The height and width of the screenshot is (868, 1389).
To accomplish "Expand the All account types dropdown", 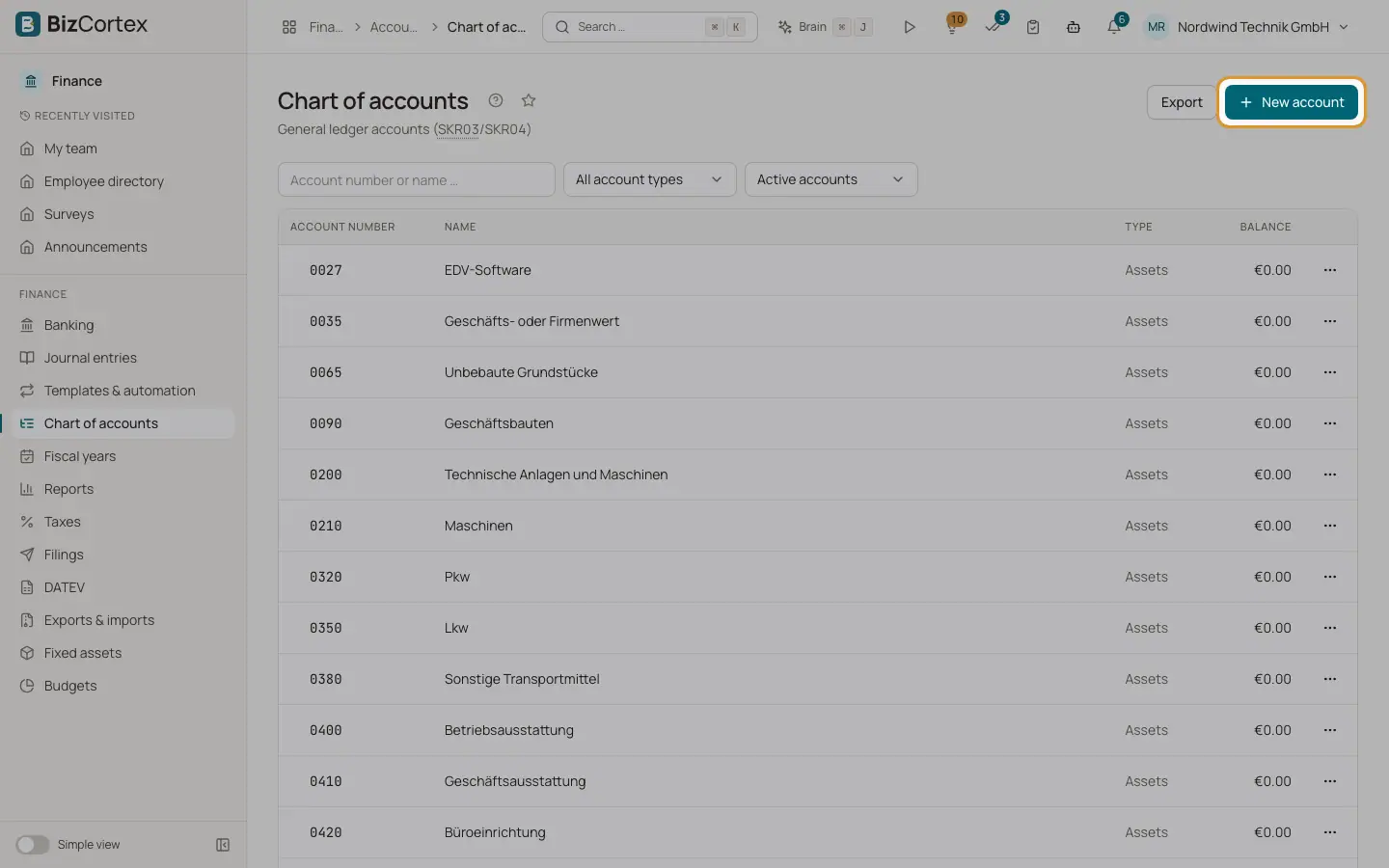I will pos(650,179).
